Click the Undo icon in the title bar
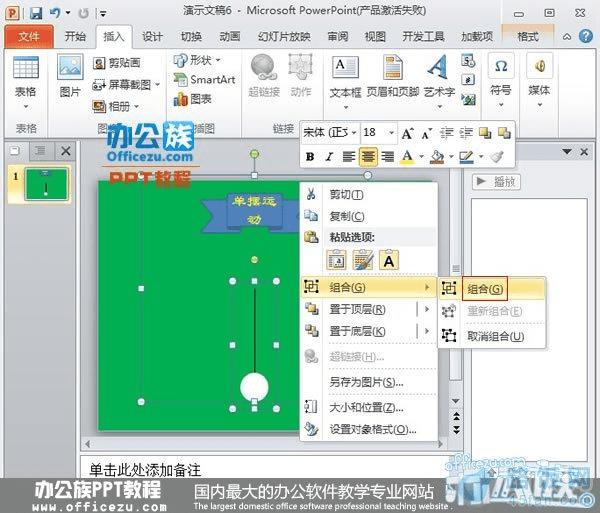Viewport: 600px width, 513px height. click(54, 13)
